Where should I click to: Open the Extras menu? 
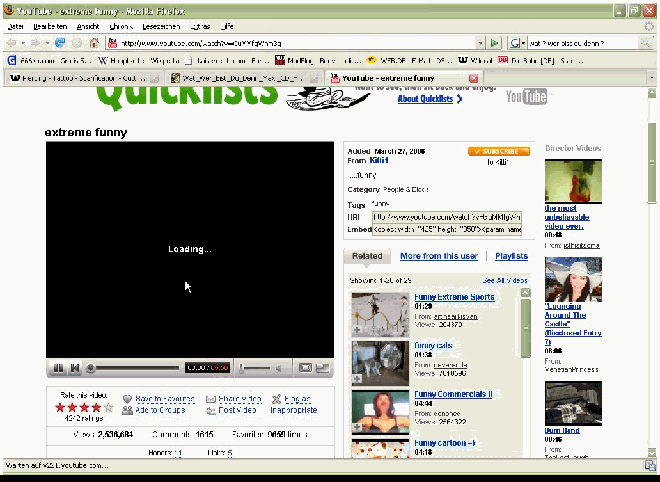click(x=200, y=26)
